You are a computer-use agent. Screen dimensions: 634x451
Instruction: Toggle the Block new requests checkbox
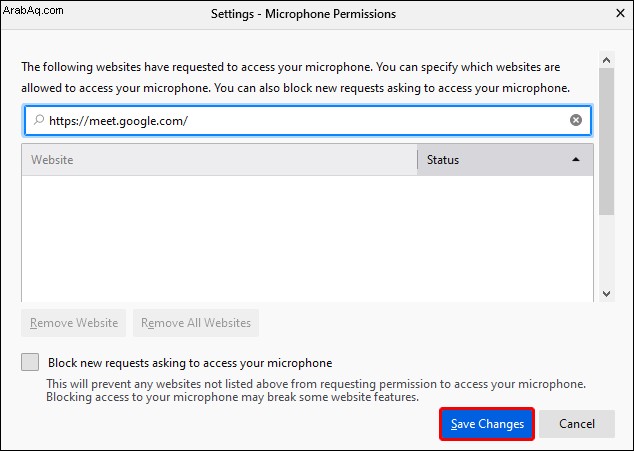(x=30, y=362)
